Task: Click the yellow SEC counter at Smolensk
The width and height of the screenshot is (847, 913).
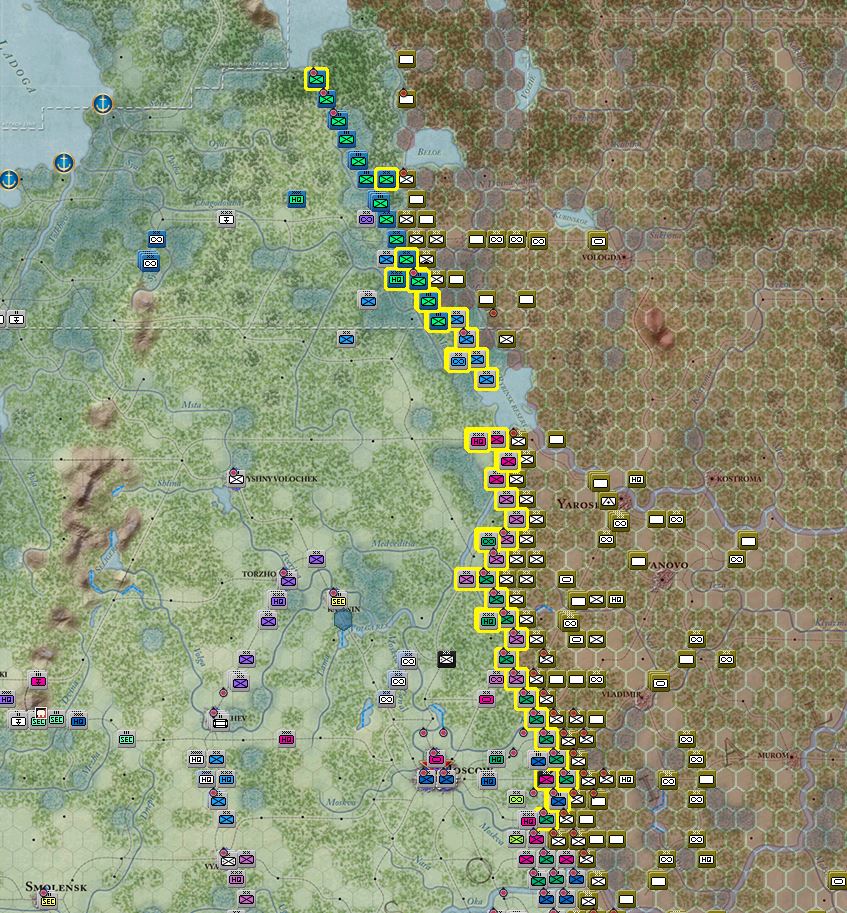Action: (x=48, y=901)
